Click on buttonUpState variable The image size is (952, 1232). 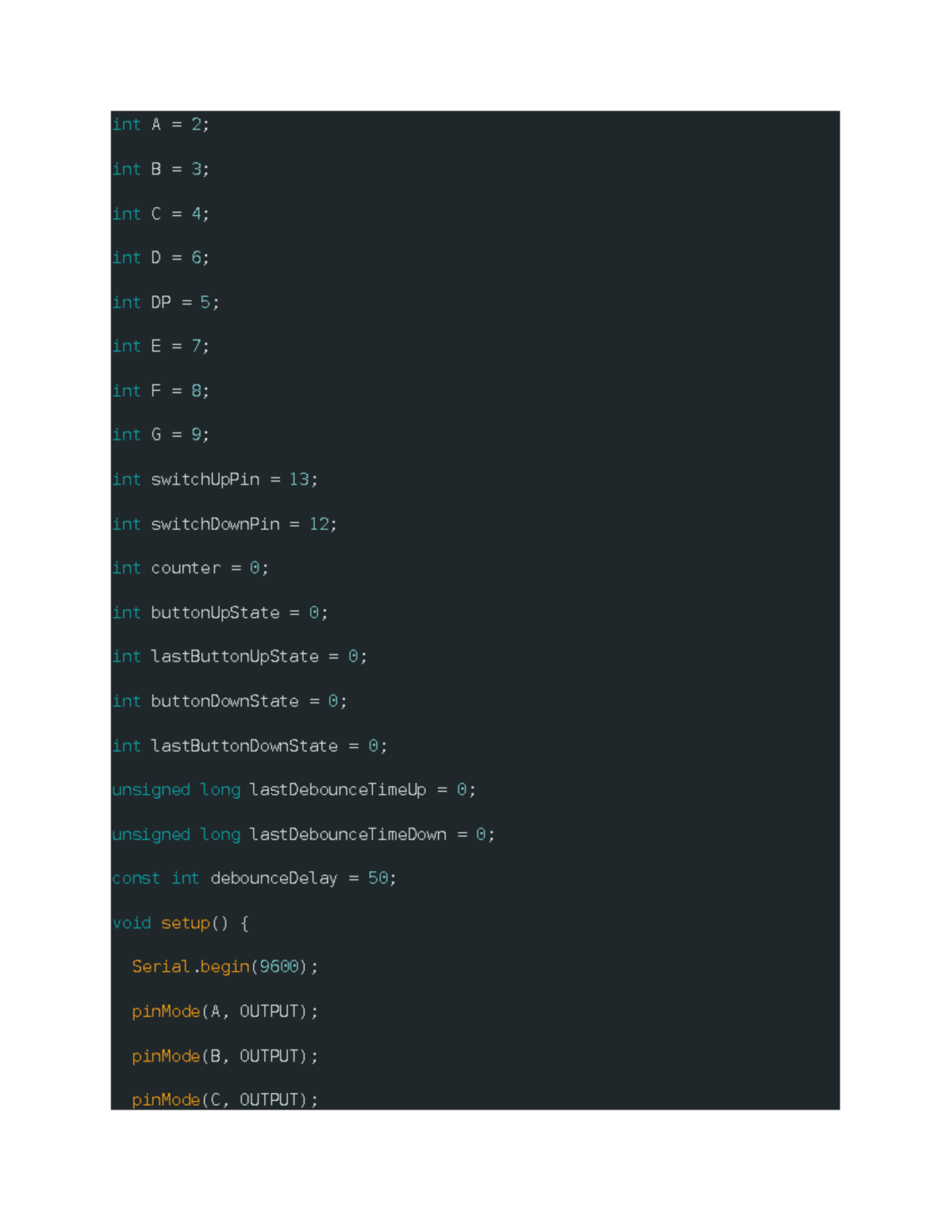click(x=215, y=613)
